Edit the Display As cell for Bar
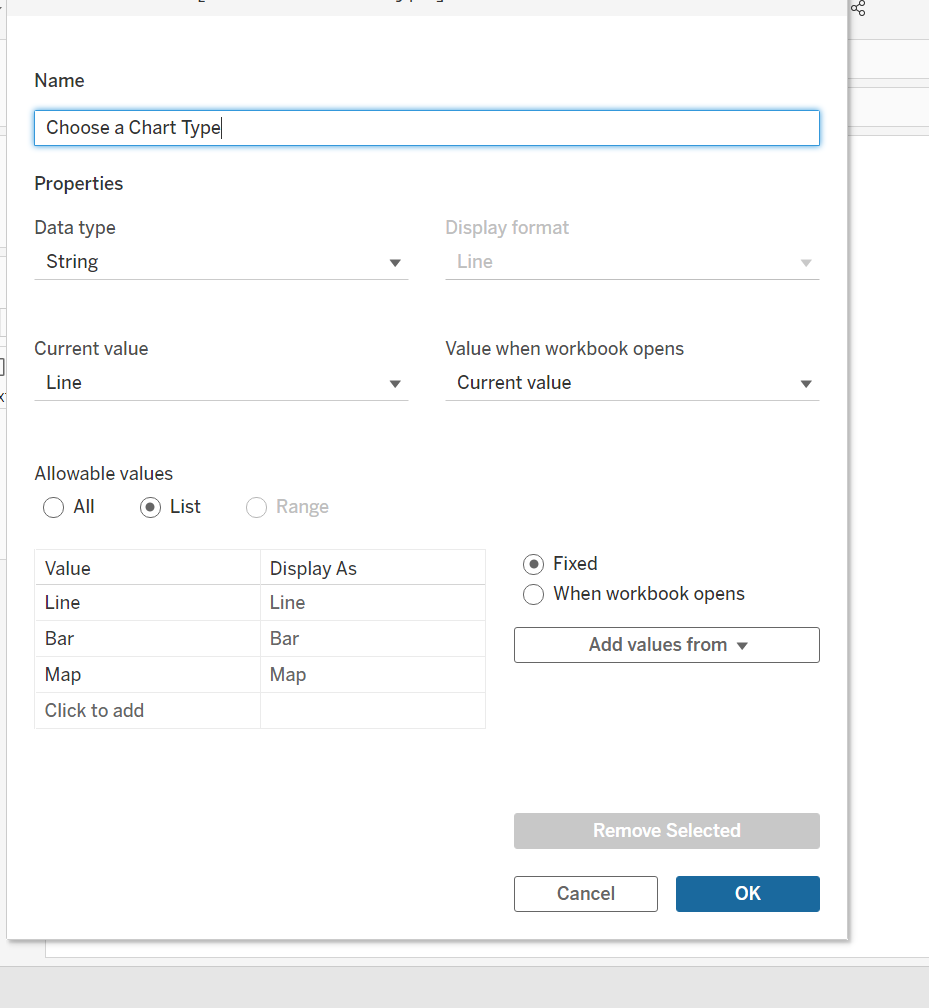The height and width of the screenshot is (1008, 929). (x=372, y=639)
